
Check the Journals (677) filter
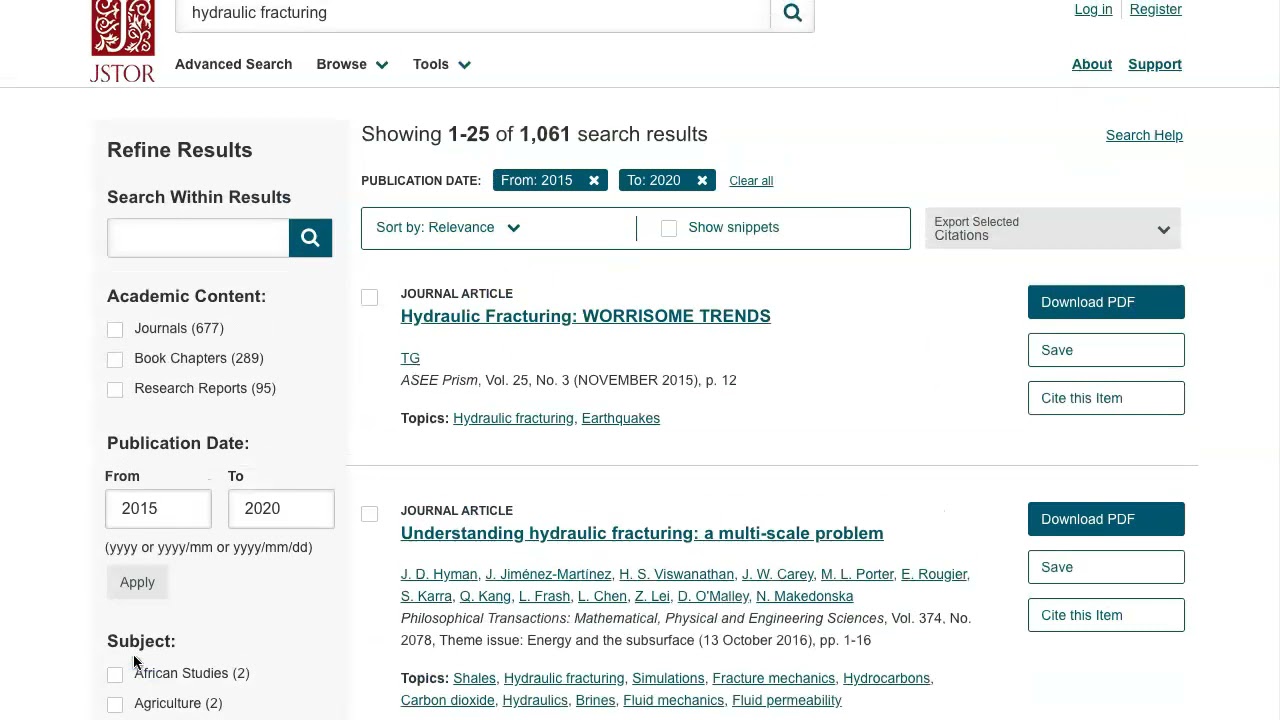click(x=115, y=330)
